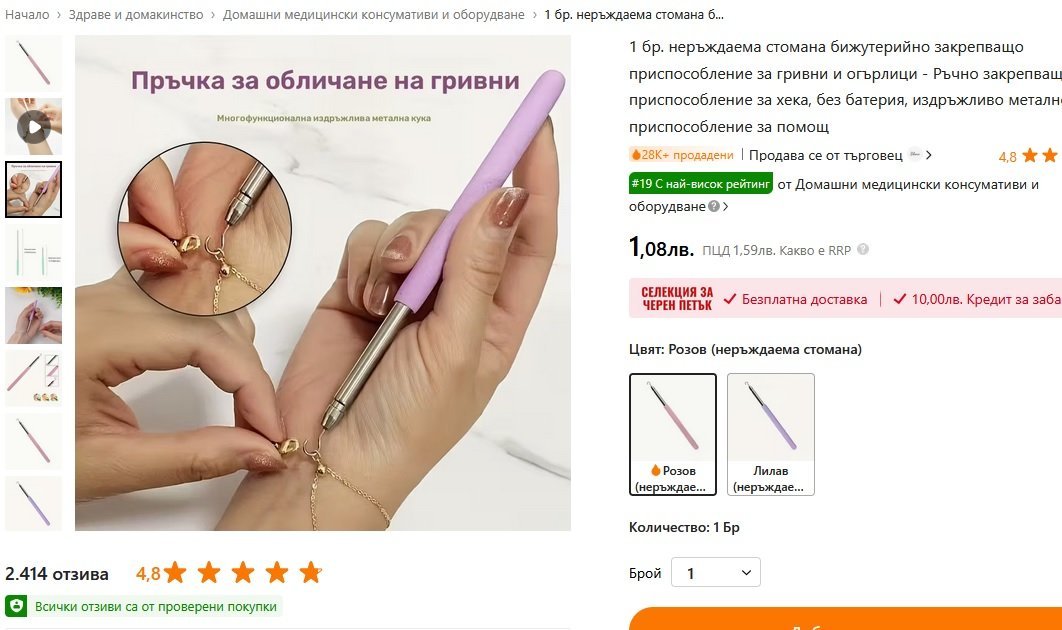The width and height of the screenshot is (1062, 630).
Task: Click help icon after оборудване category
Action: coord(714,207)
